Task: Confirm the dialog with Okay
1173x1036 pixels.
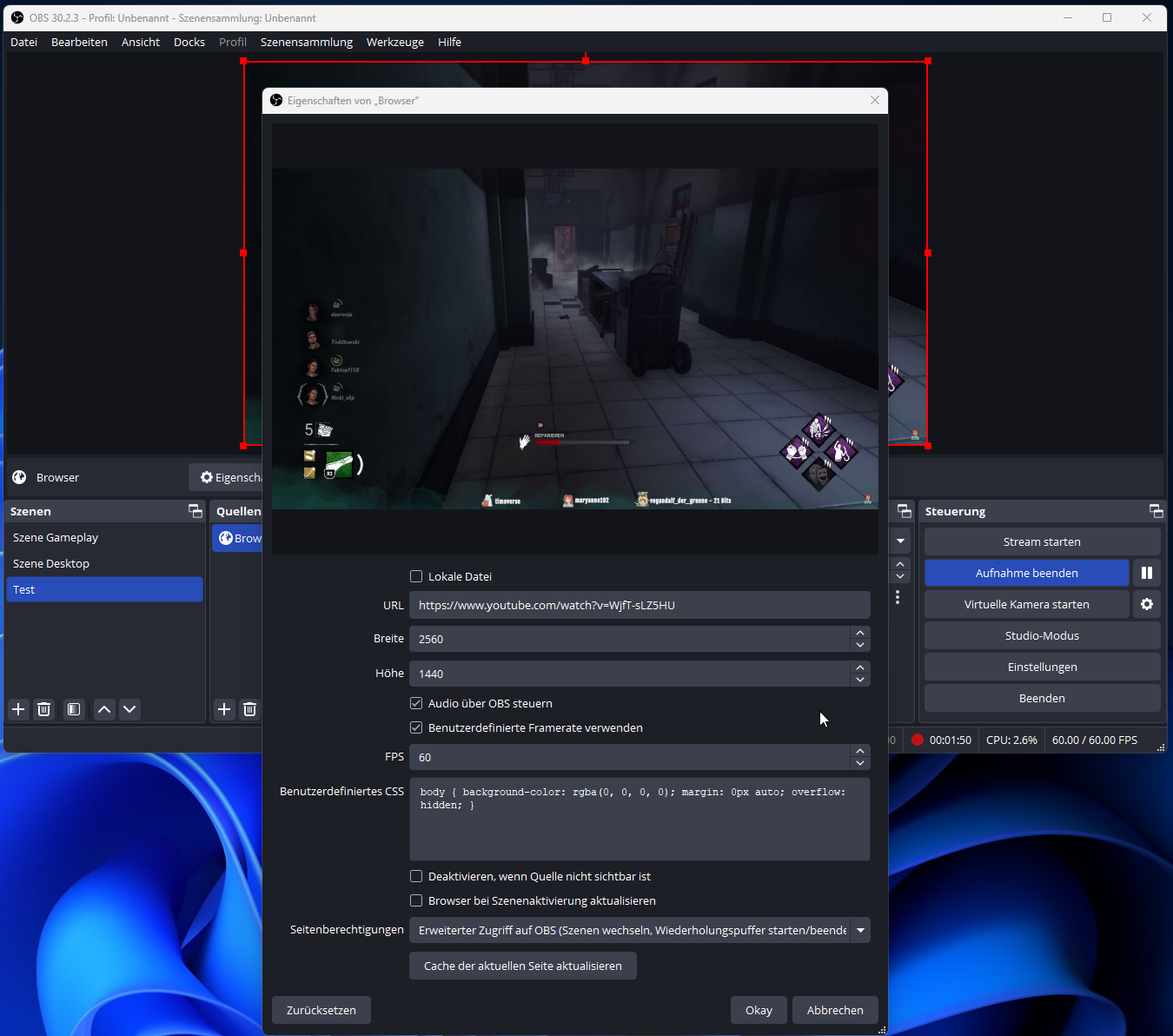Action: (x=759, y=1010)
